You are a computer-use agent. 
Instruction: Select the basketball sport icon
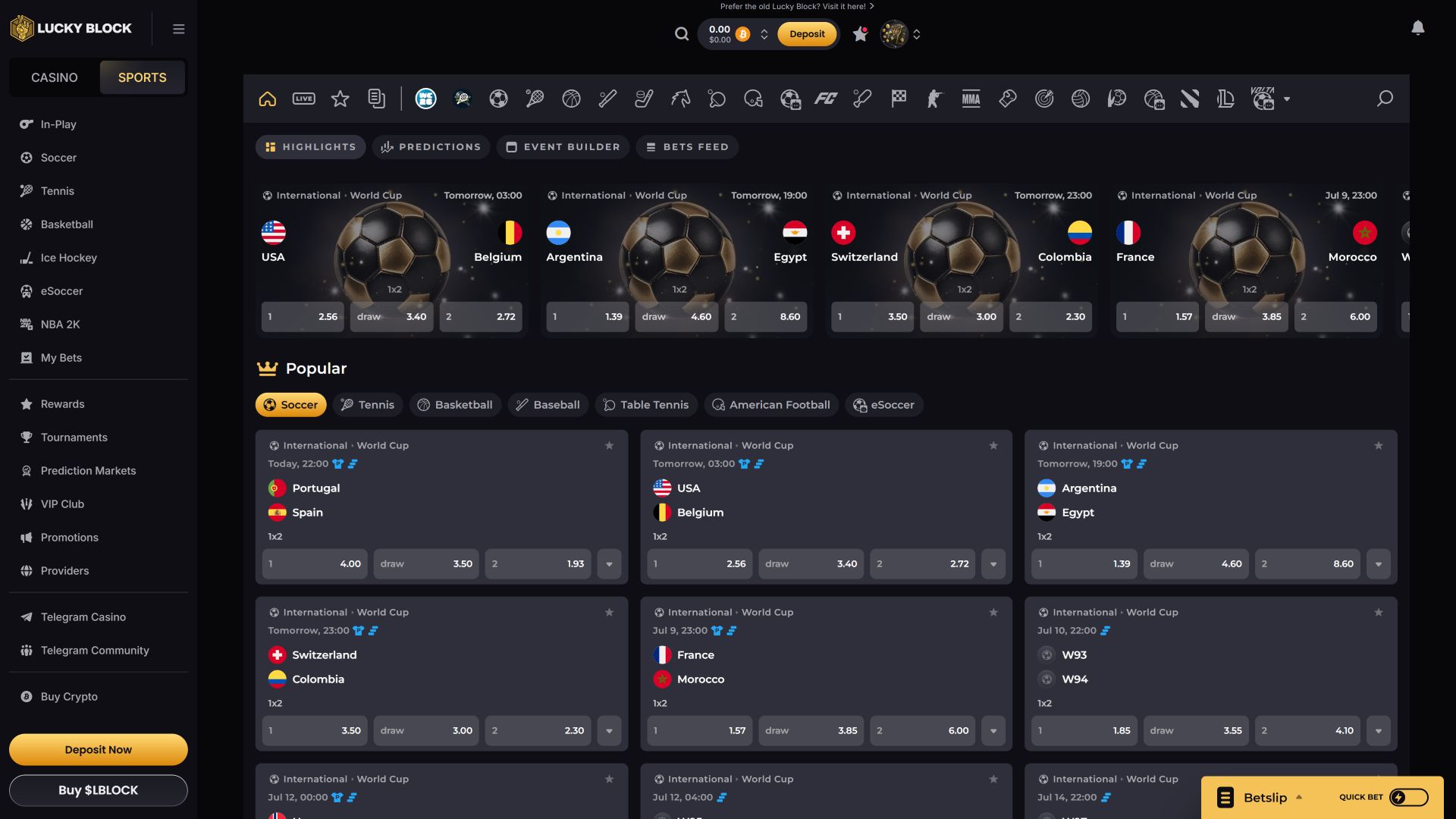tap(571, 99)
